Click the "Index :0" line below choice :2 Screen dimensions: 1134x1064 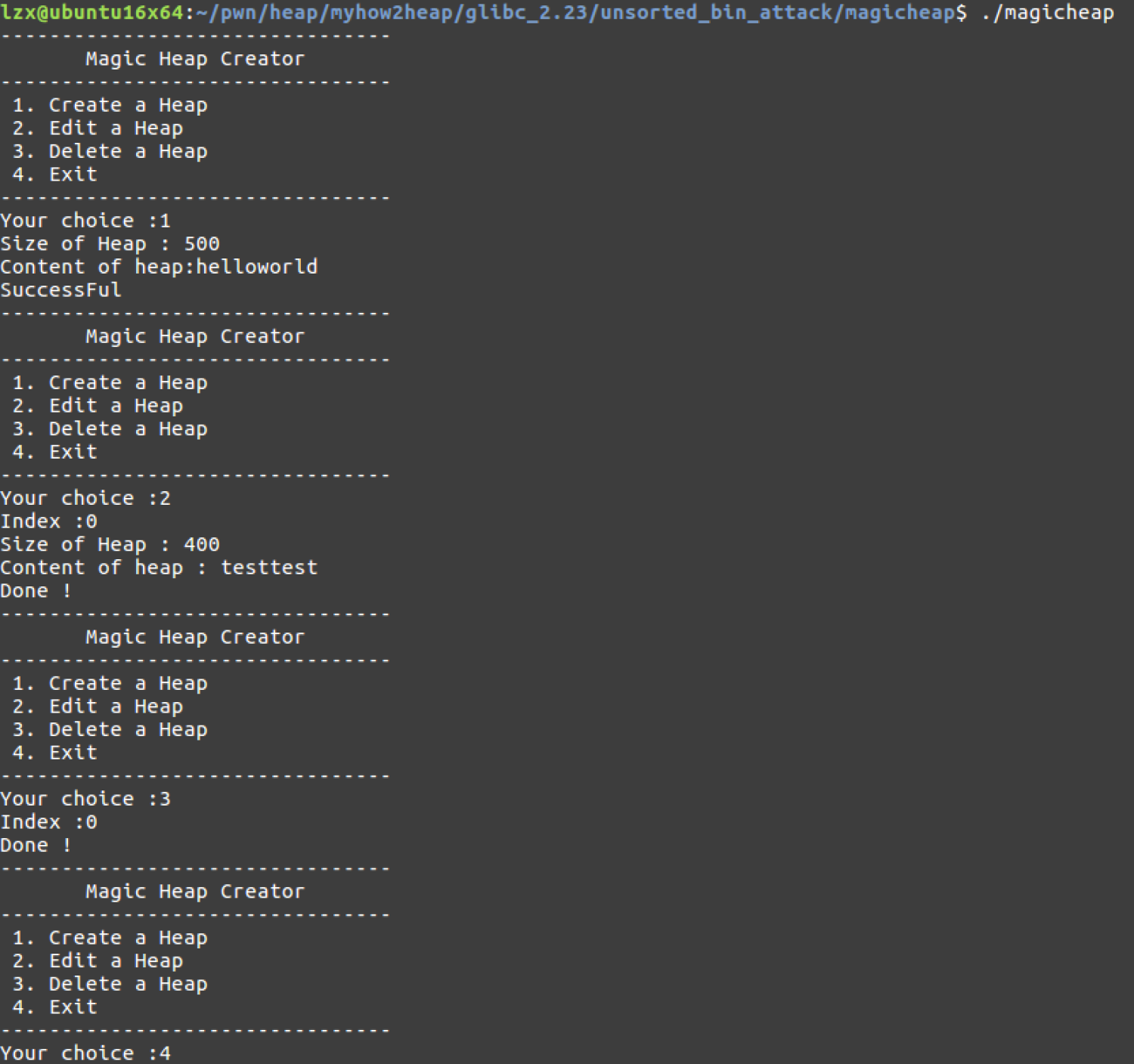(x=48, y=521)
